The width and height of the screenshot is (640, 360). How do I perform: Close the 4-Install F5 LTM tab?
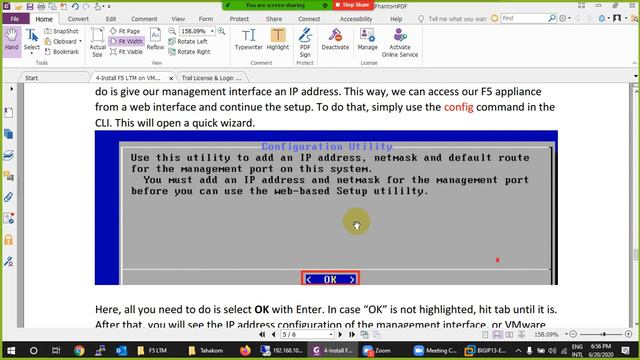(x=171, y=78)
